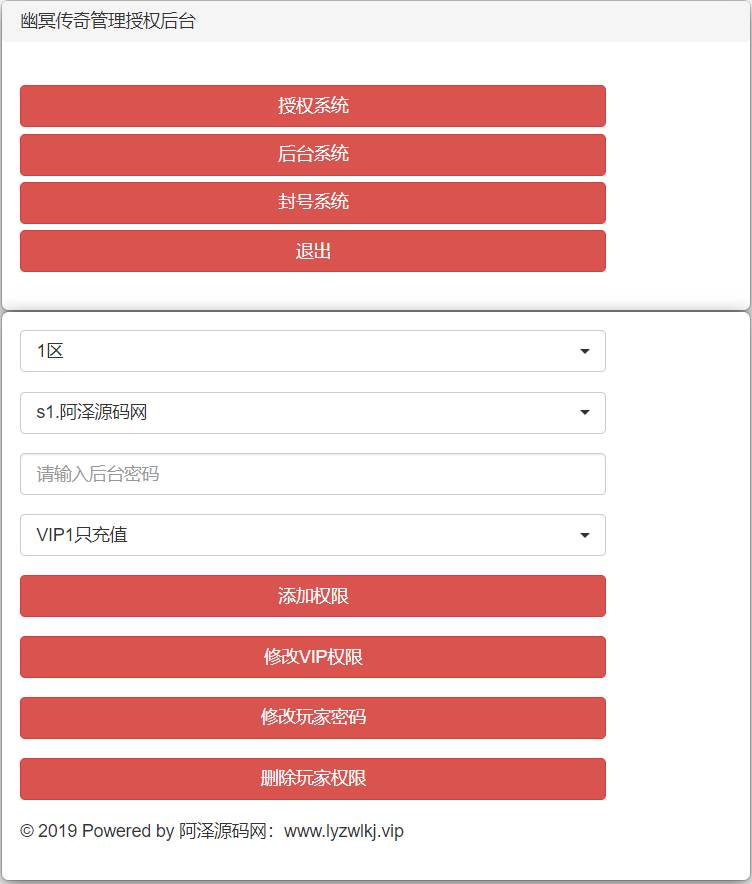The height and width of the screenshot is (884, 752).
Task: Click the © 2019 Powered by text
Action: pyautogui.click(x=97, y=831)
